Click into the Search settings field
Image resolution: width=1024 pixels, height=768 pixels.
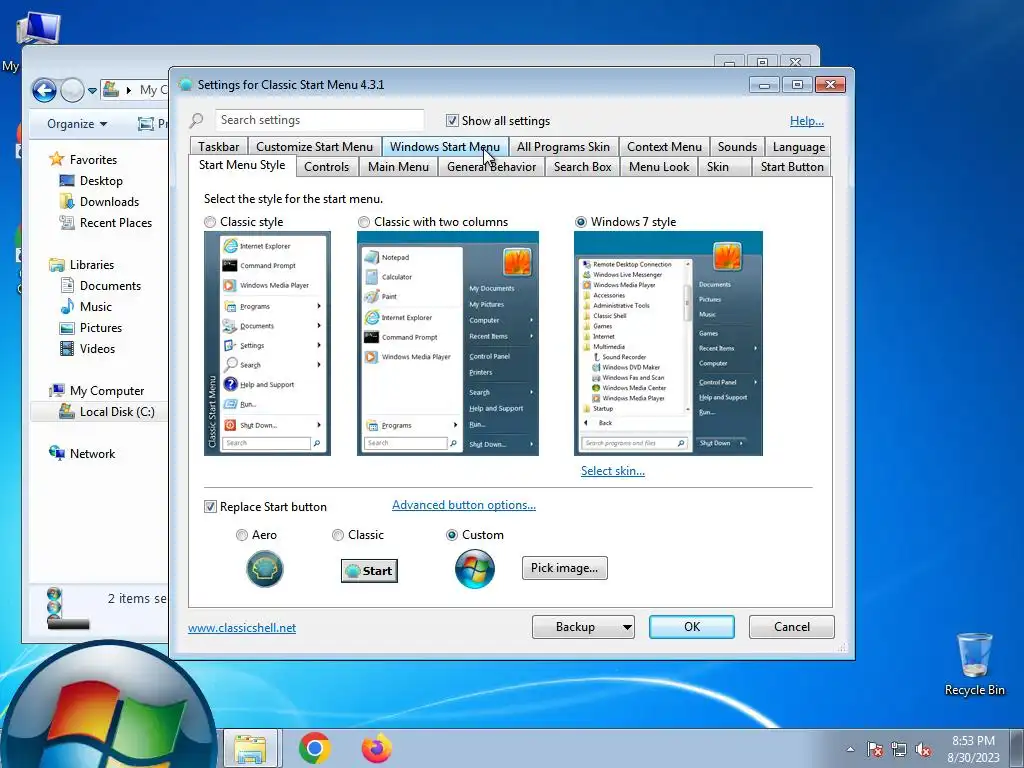[x=319, y=120]
